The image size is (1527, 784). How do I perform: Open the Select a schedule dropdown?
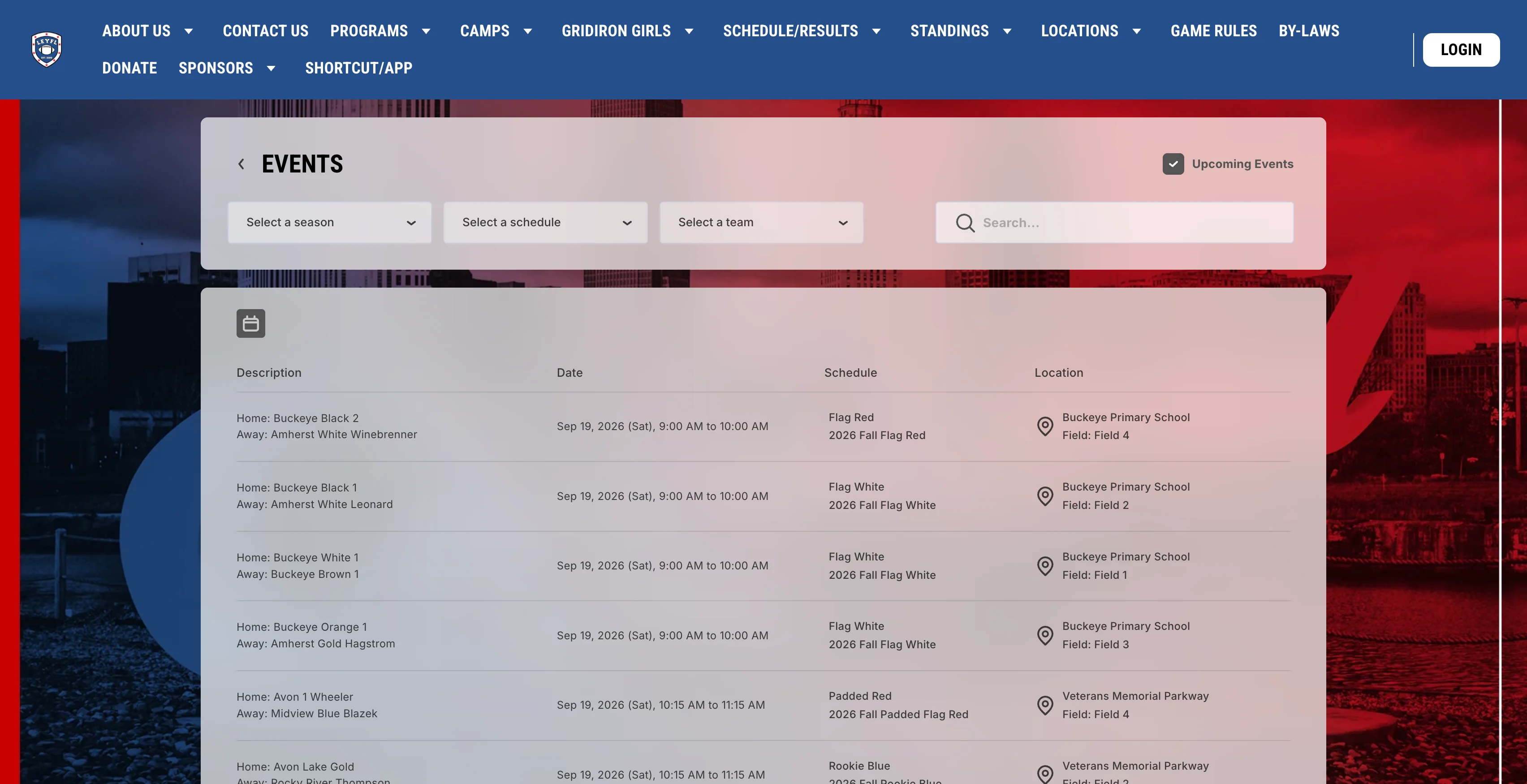point(545,222)
